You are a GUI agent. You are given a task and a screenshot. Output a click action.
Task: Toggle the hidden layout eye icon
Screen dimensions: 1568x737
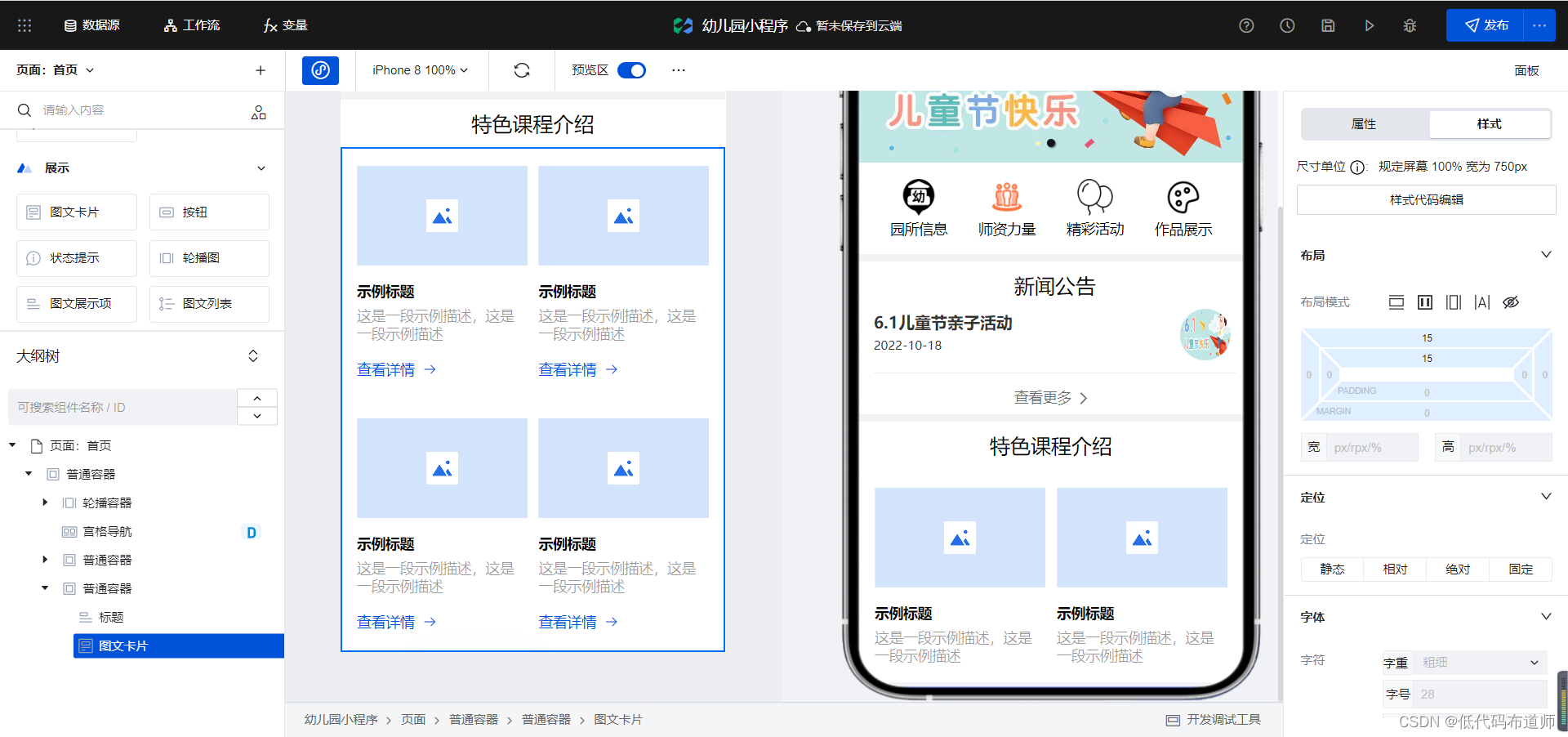click(1511, 302)
